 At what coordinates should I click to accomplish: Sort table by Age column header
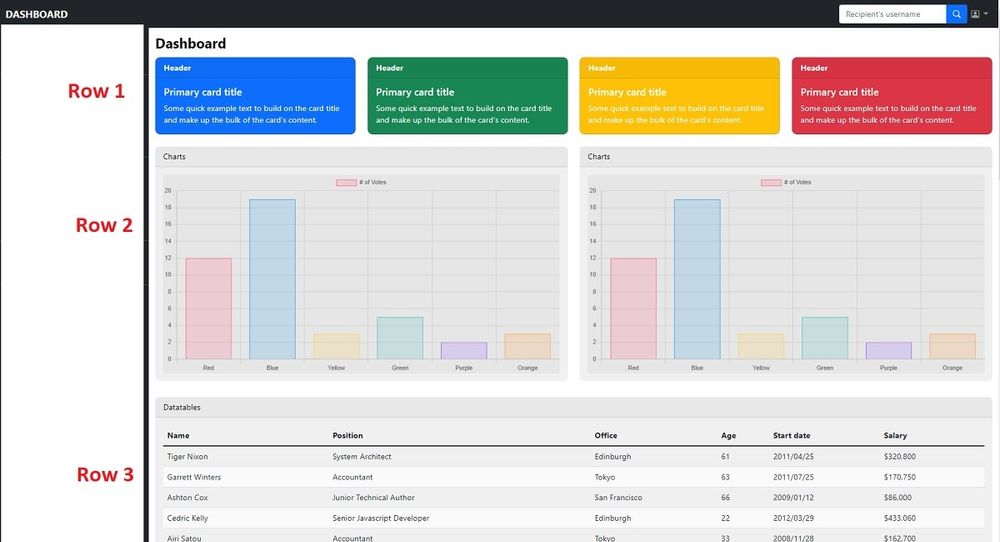728,436
